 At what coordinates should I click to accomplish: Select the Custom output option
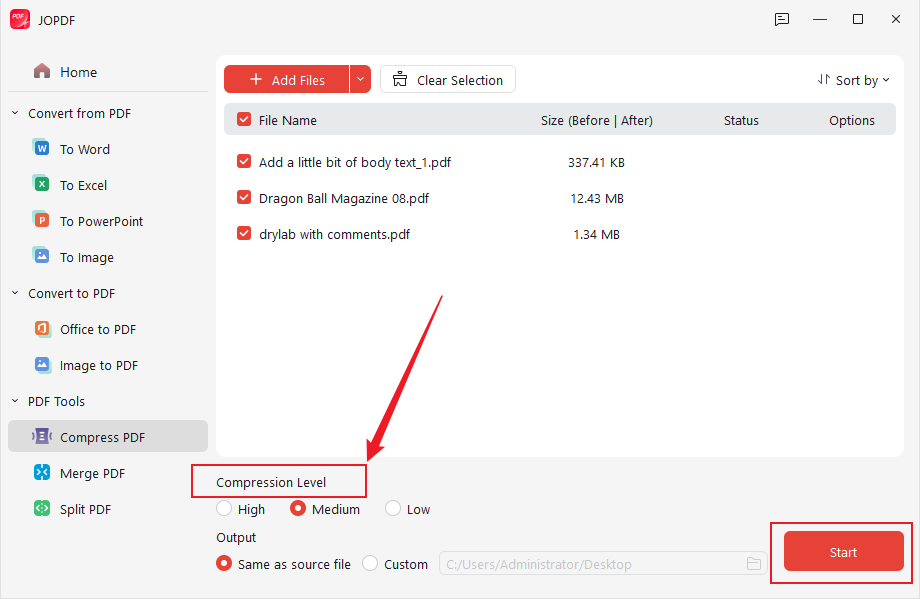coord(369,563)
